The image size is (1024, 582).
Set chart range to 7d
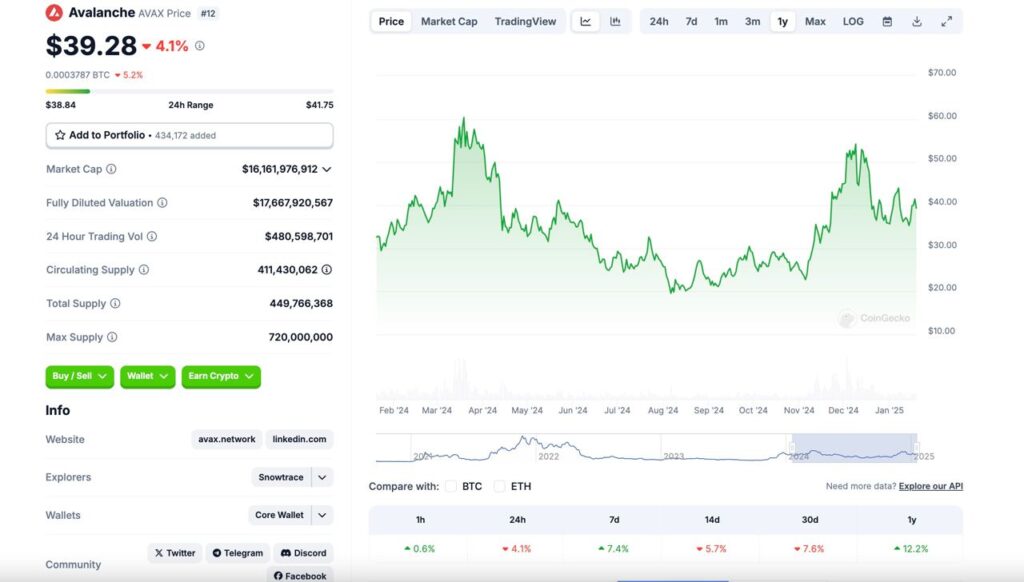point(691,22)
